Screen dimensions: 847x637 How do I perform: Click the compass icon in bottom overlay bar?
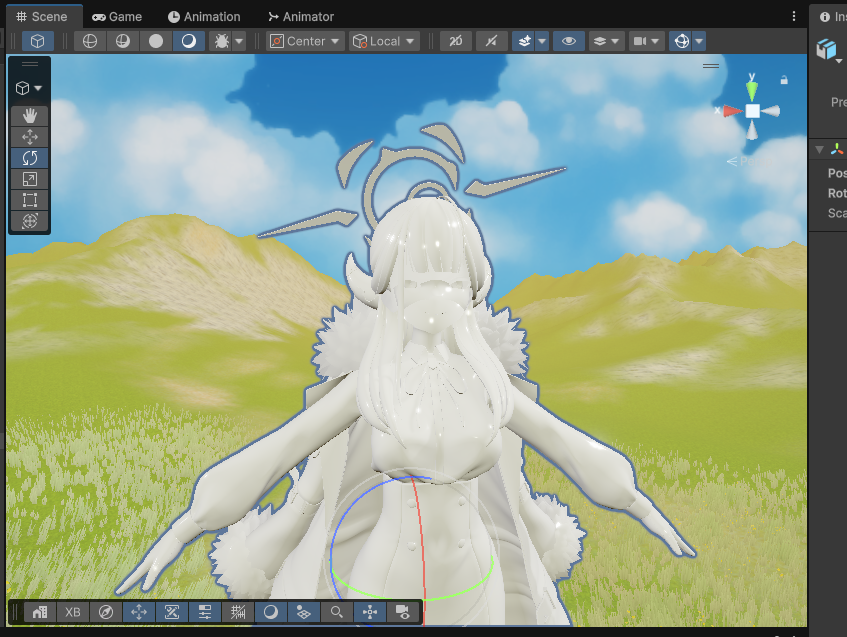[x=106, y=612]
